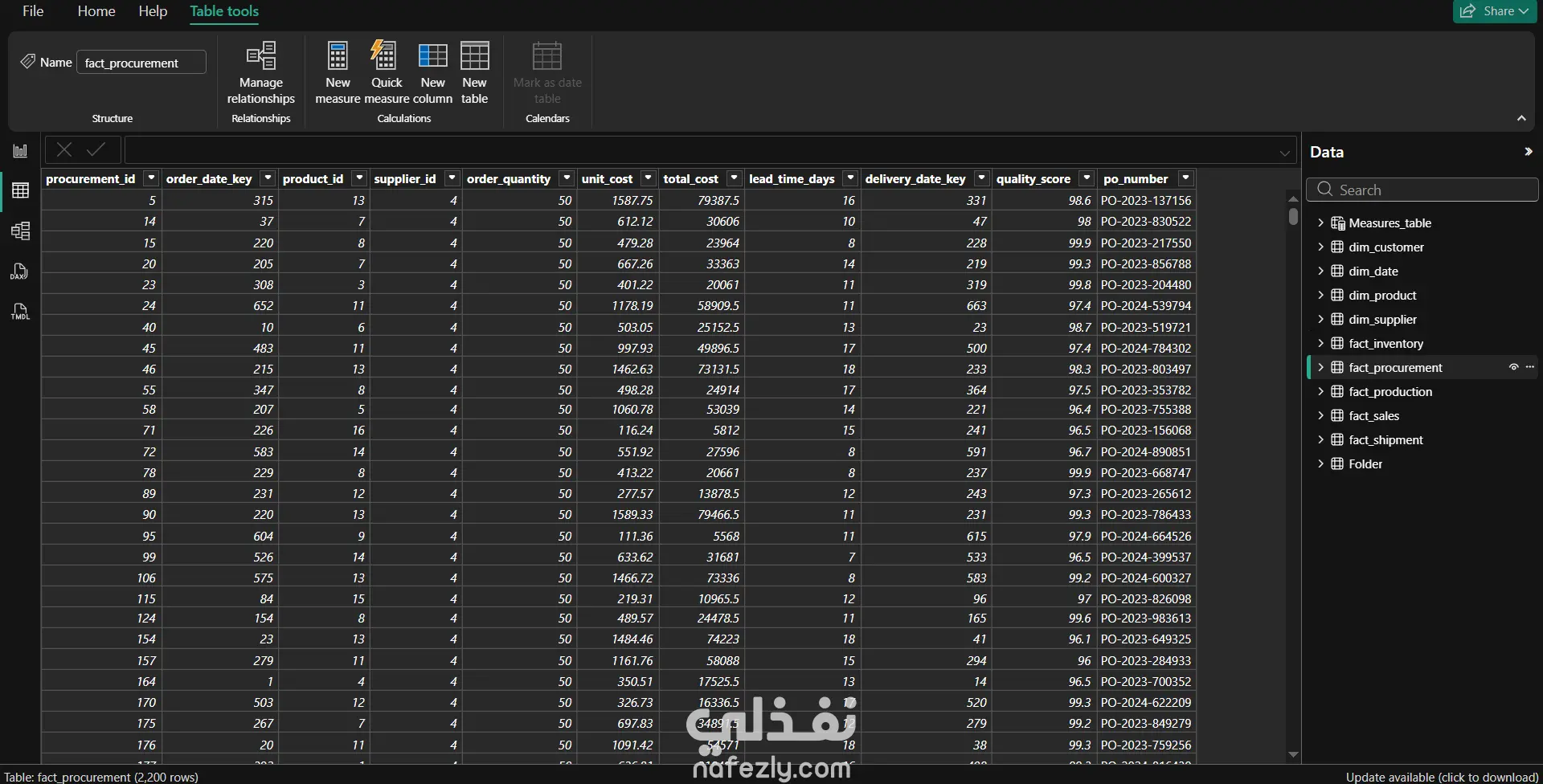Select the dim_customer table label
The image size is (1543, 784).
click(1386, 247)
